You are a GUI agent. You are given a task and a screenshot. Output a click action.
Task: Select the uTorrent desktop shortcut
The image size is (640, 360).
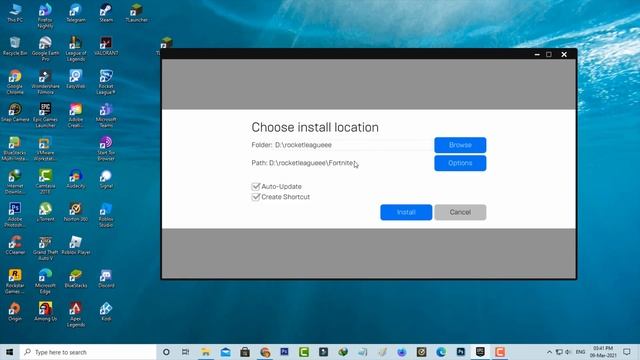(45, 212)
